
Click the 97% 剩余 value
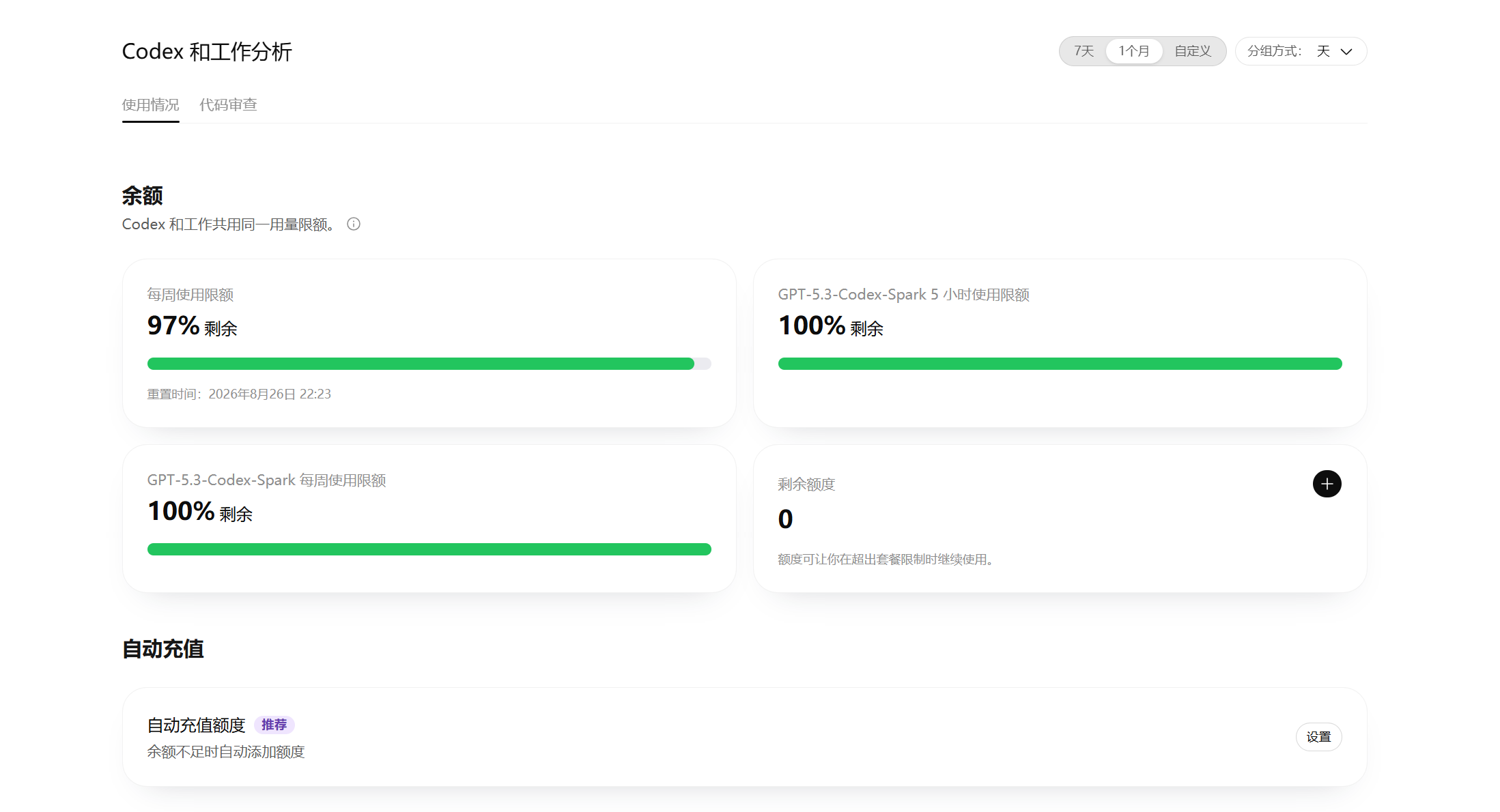pos(193,325)
